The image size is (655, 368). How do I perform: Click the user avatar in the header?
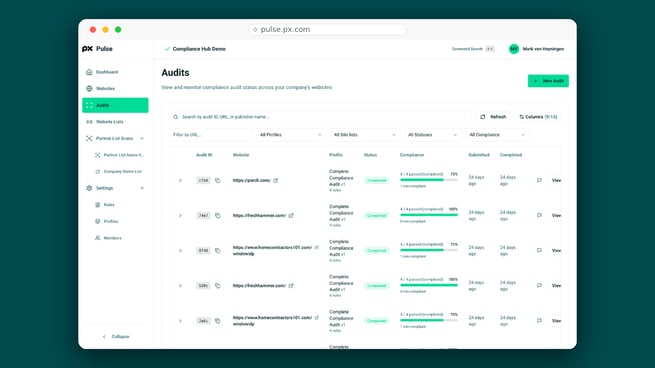click(x=513, y=49)
